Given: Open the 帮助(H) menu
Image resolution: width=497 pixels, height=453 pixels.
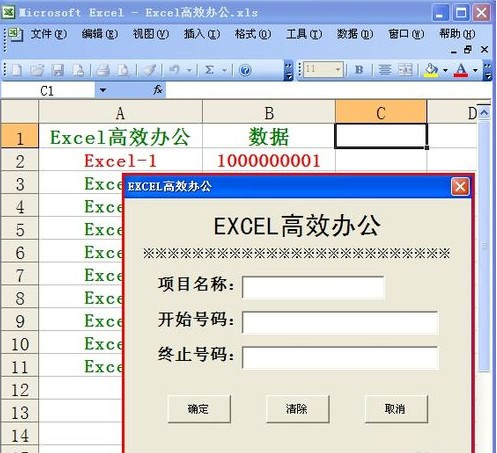Looking at the screenshot, I should pyautogui.click(x=457, y=34).
